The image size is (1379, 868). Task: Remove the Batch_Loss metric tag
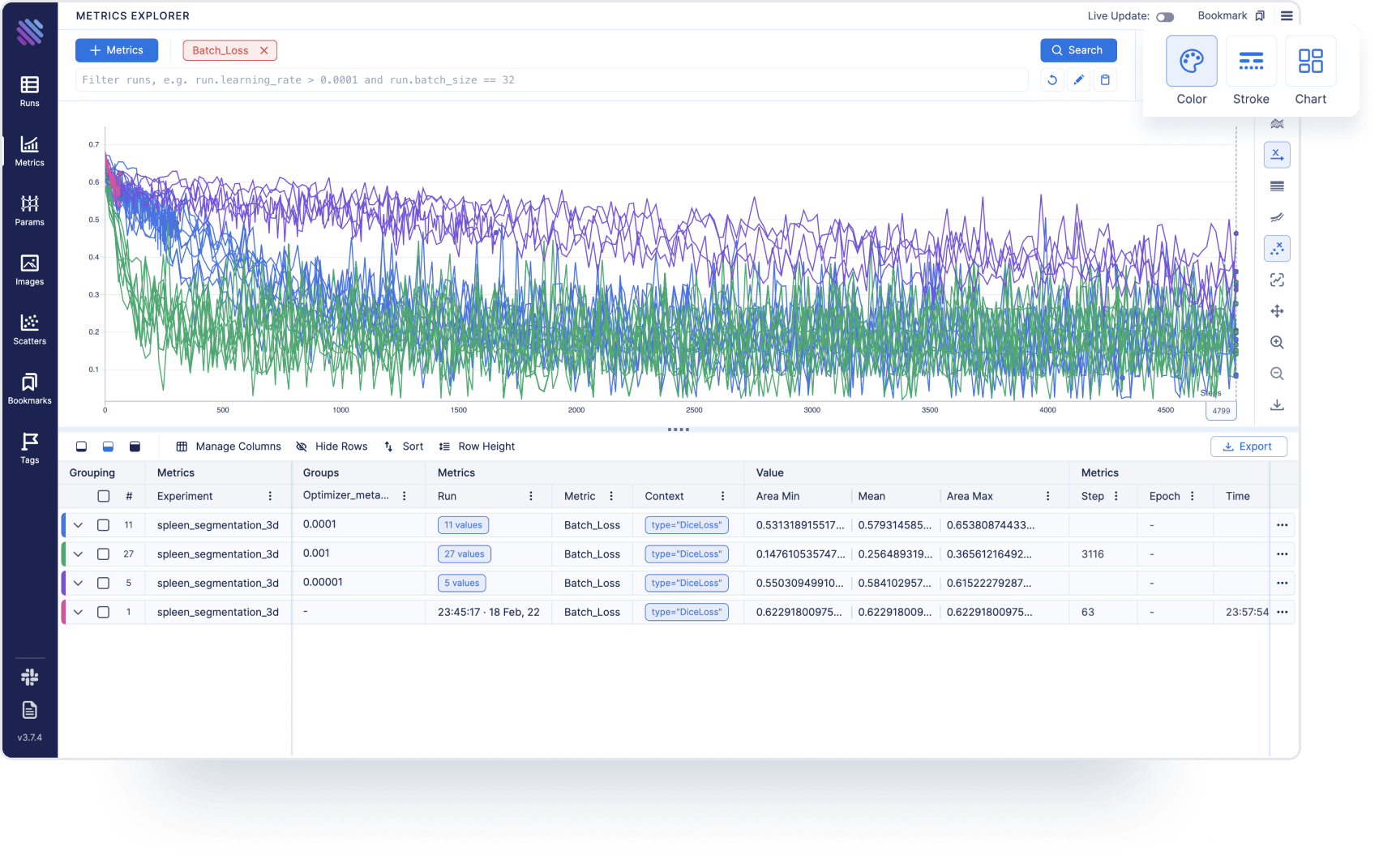[x=263, y=50]
